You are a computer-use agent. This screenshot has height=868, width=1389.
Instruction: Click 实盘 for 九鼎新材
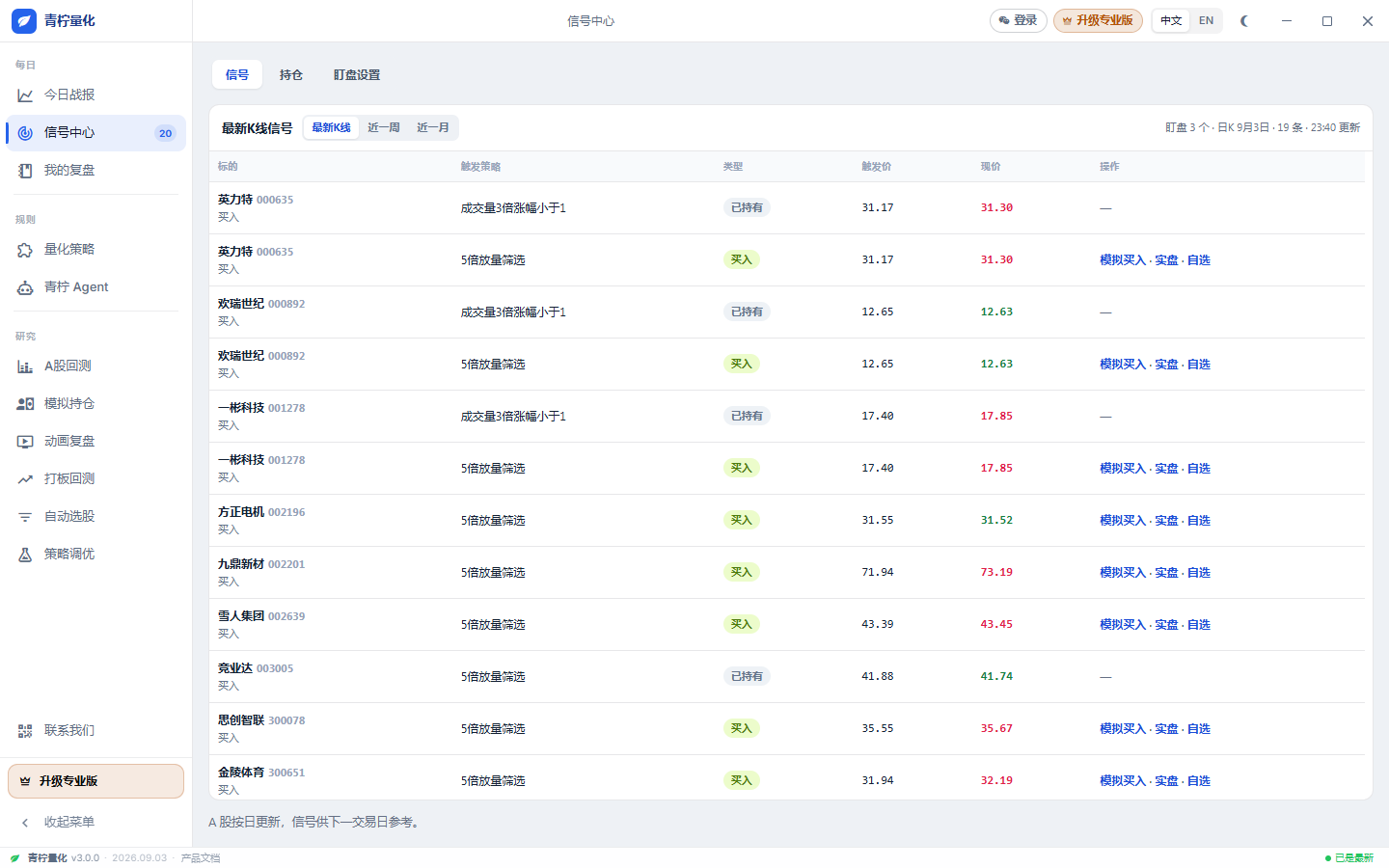(x=1166, y=573)
